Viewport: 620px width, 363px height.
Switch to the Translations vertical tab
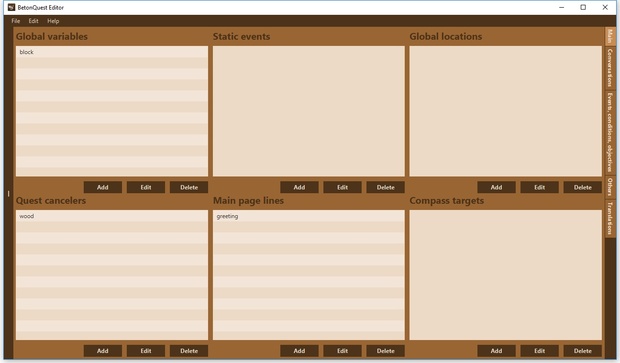[x=610, y=218]
